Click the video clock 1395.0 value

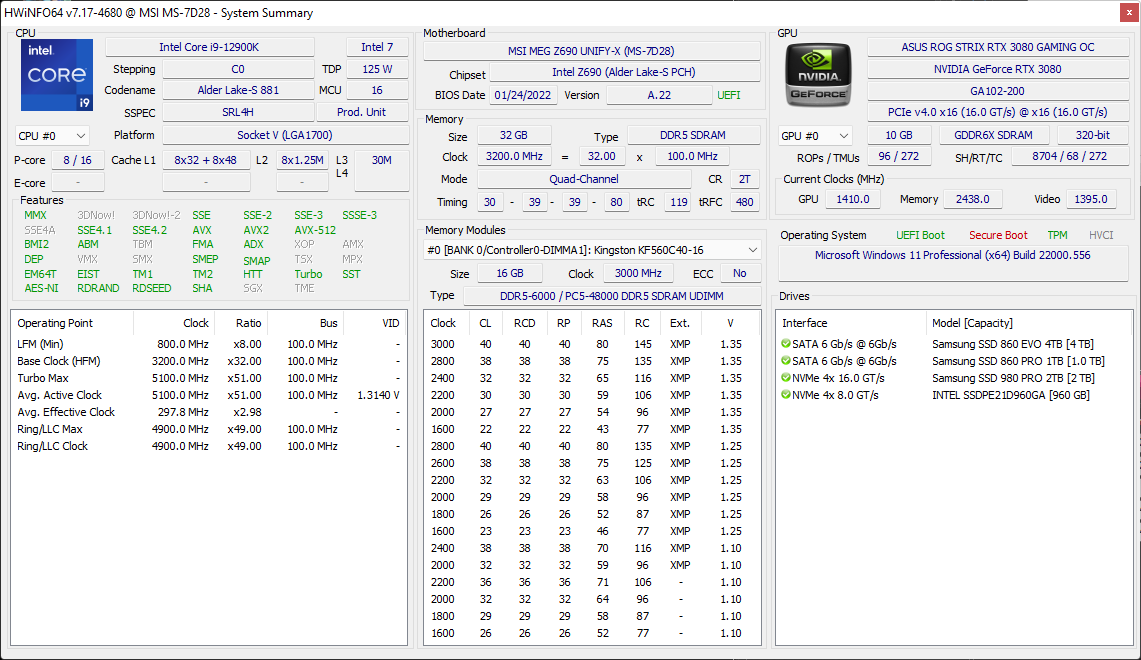pyautogui.click(x=1091, y=199)
